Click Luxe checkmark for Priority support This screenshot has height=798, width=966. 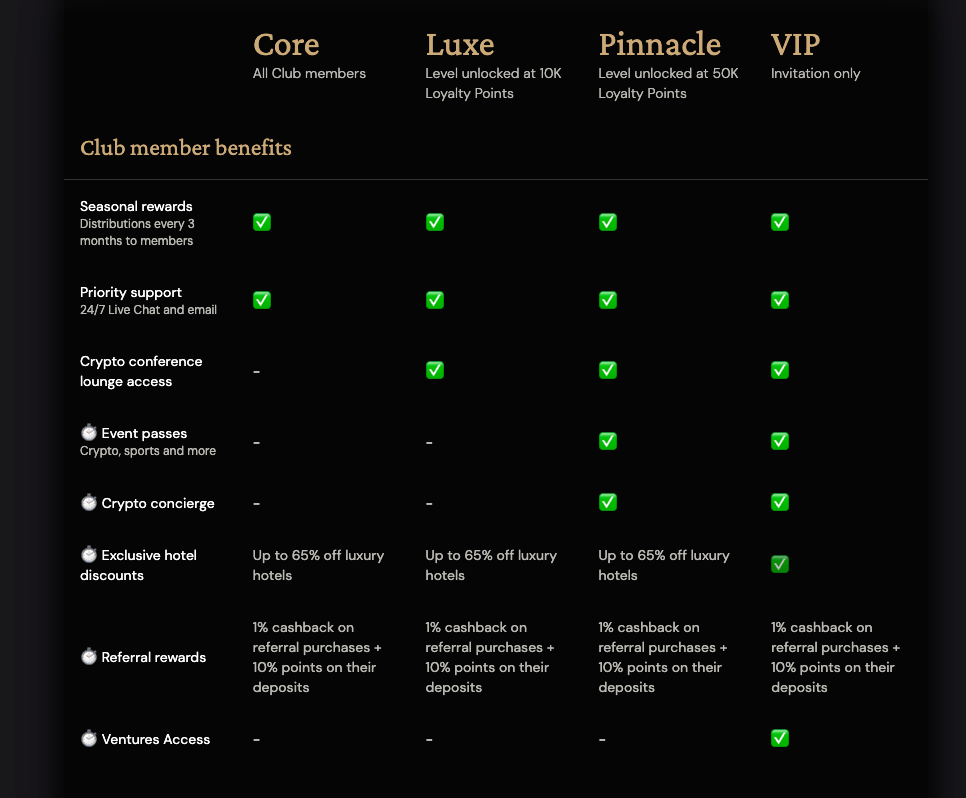click(x=435, y=300)
